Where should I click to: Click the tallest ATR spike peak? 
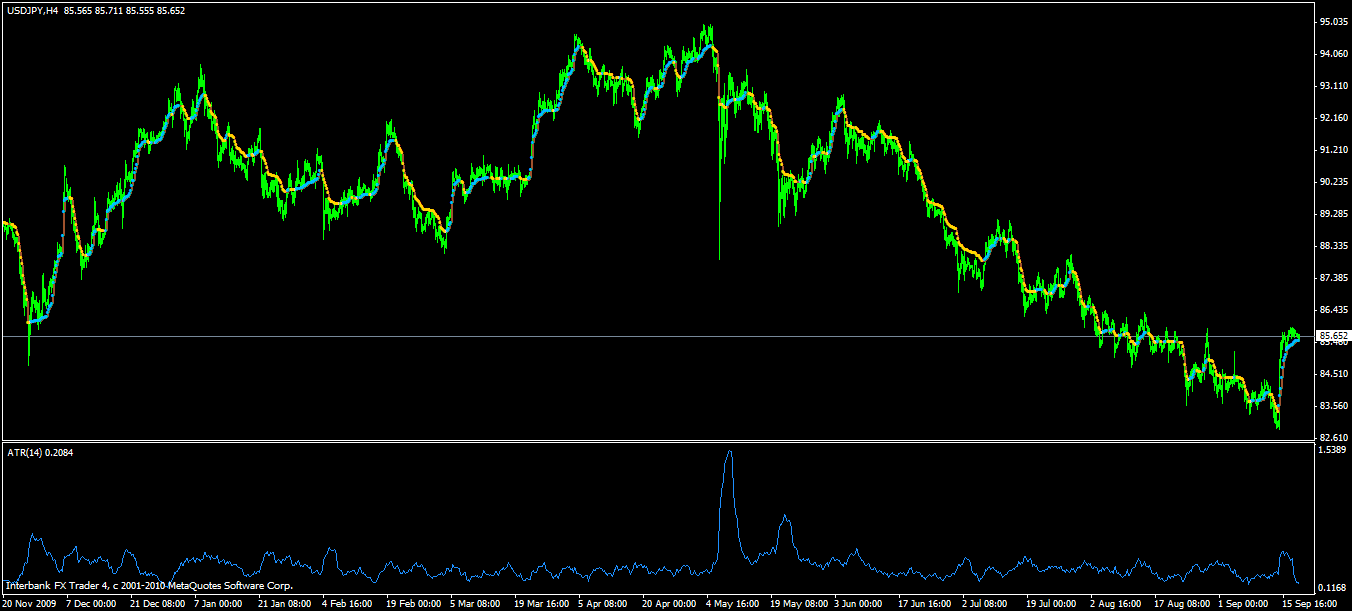pyautogui.click(x=729, y=453)
